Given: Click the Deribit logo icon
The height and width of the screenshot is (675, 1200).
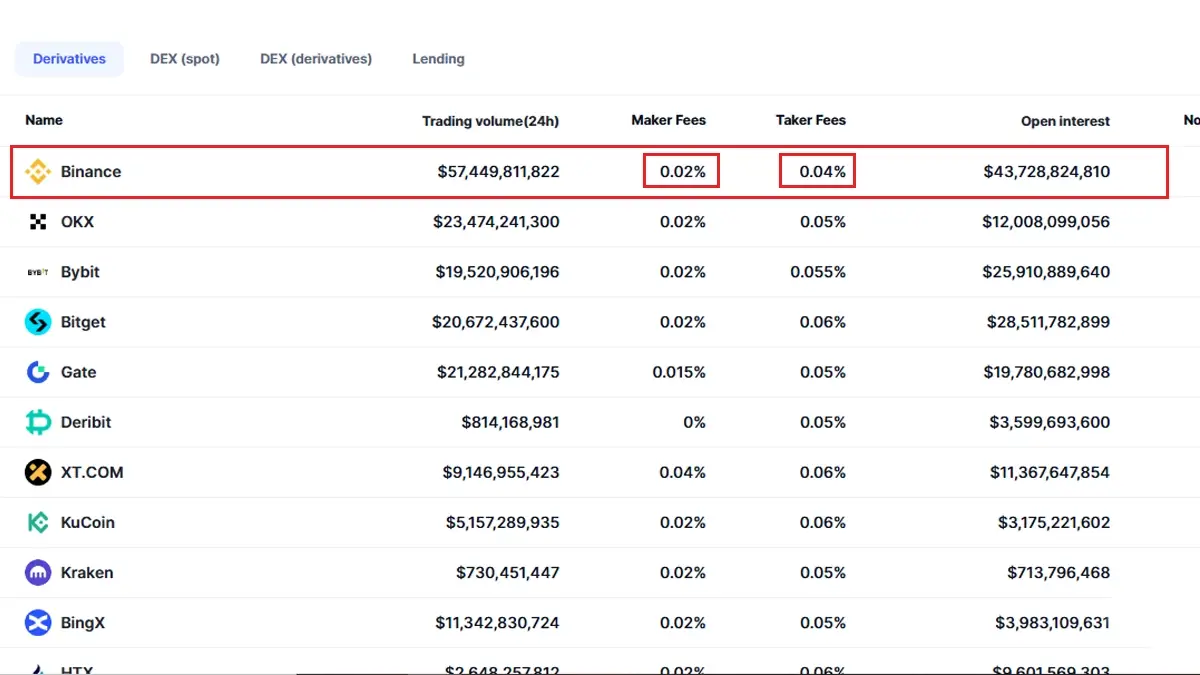Looking at the screenshot, I should (38, 422).
